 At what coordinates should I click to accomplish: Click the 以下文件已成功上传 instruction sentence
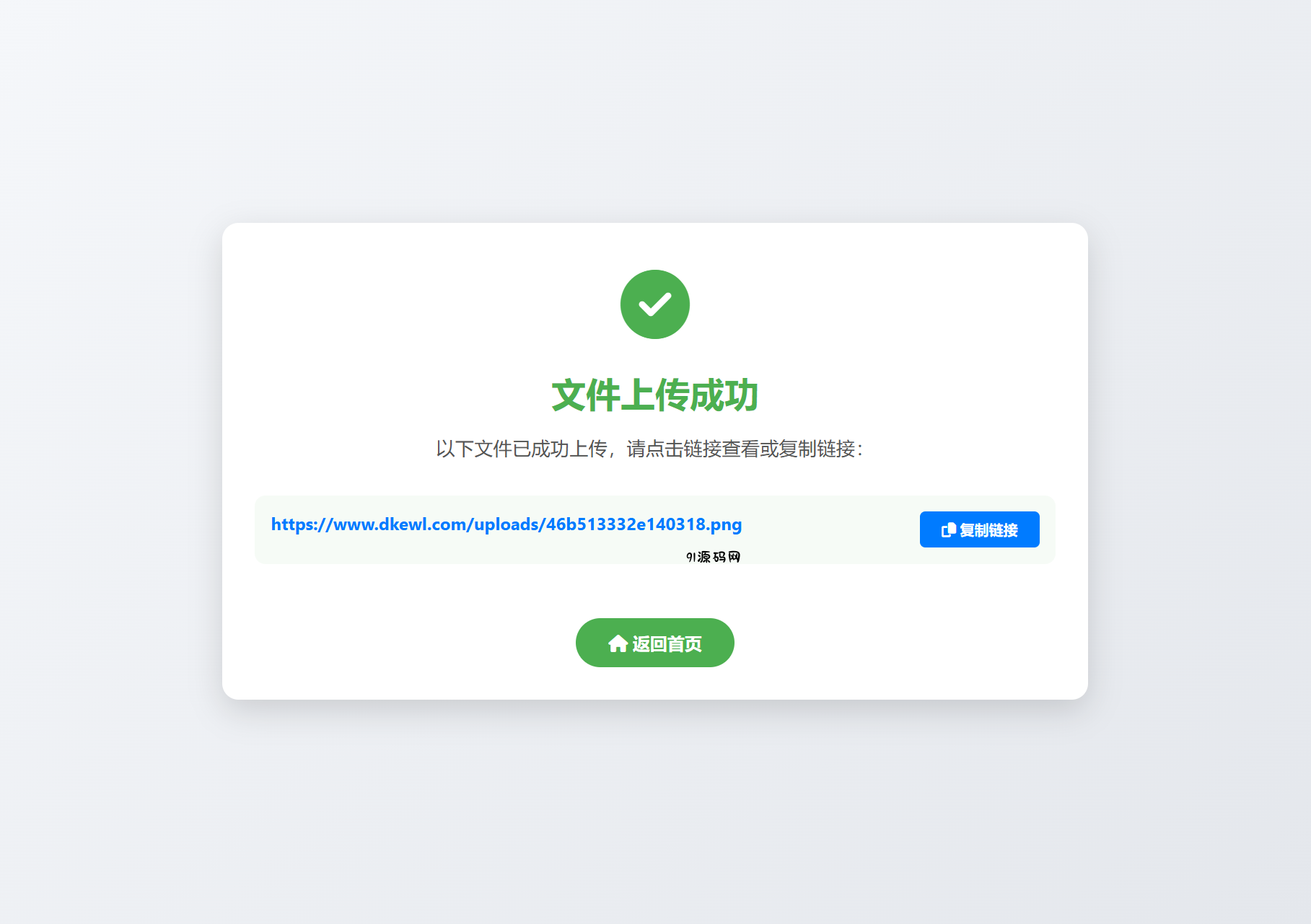[522, 449]
